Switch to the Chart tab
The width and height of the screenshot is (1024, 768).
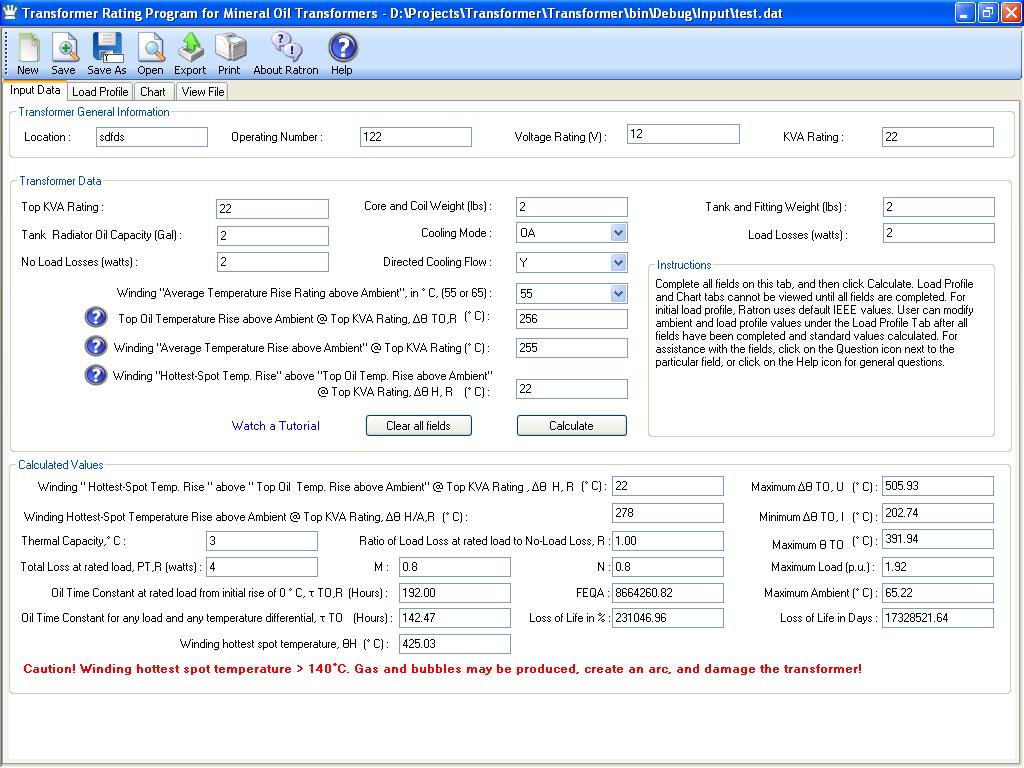(x=153, y=92)
